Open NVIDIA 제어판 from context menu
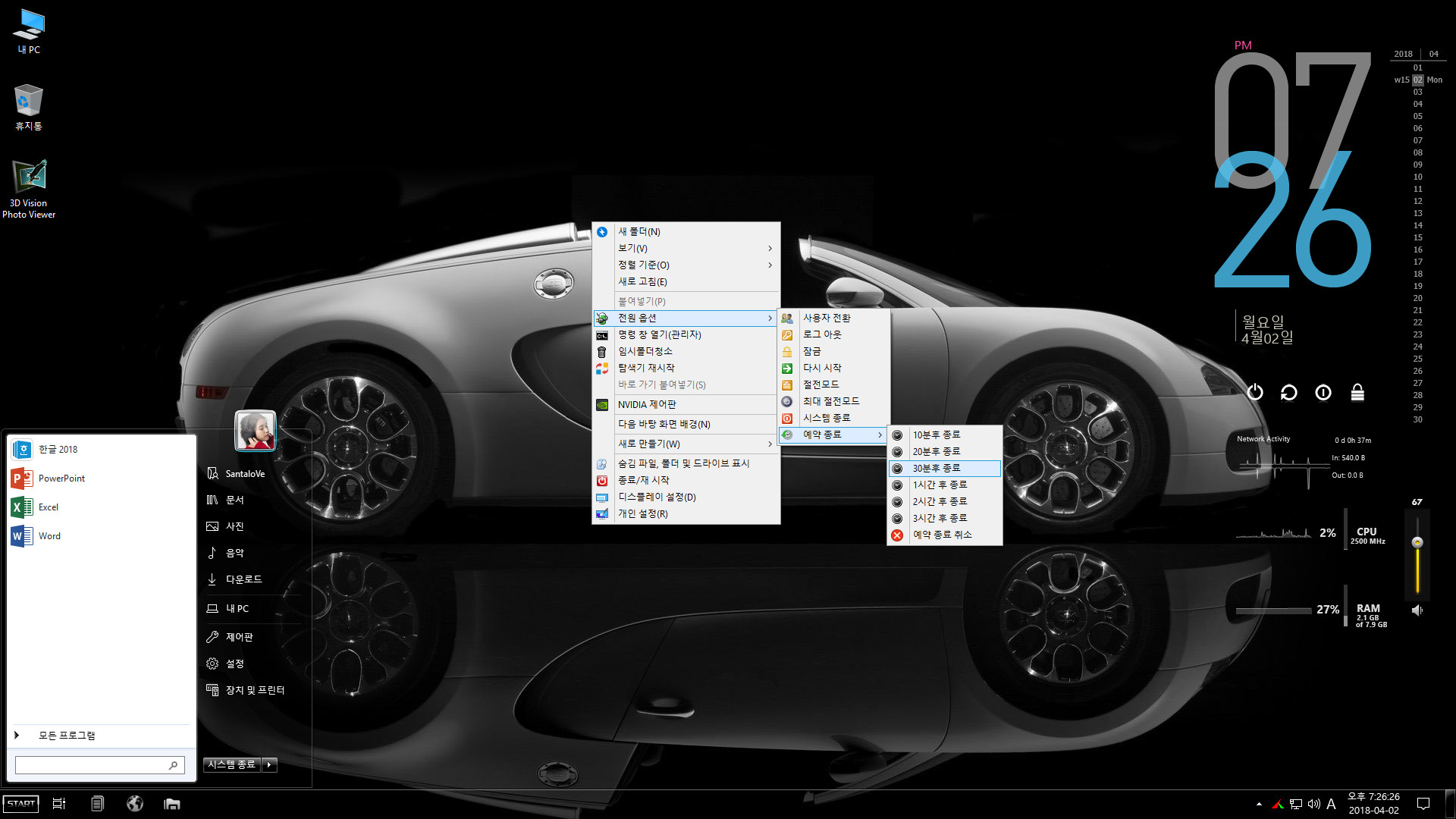Viewport: 1456px width, 819px height. tap(686, 405)
